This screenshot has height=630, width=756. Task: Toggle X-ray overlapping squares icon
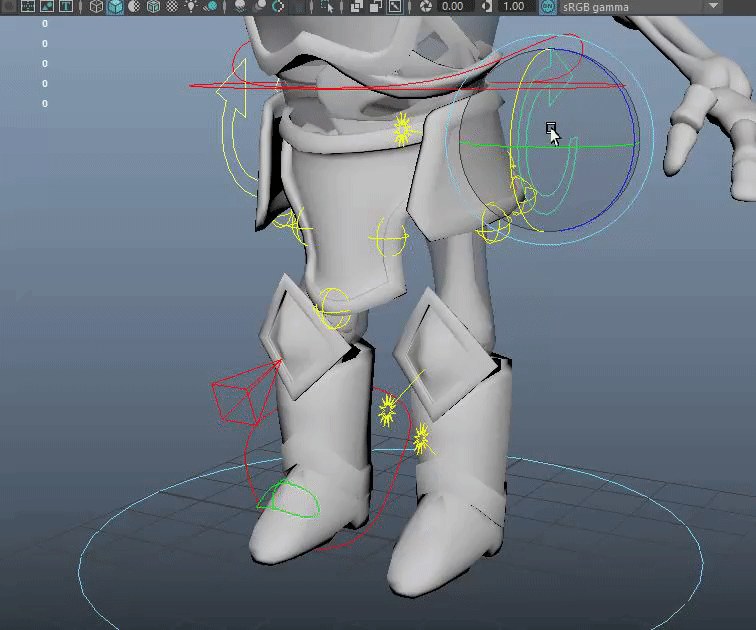click(x=356, y=6)
